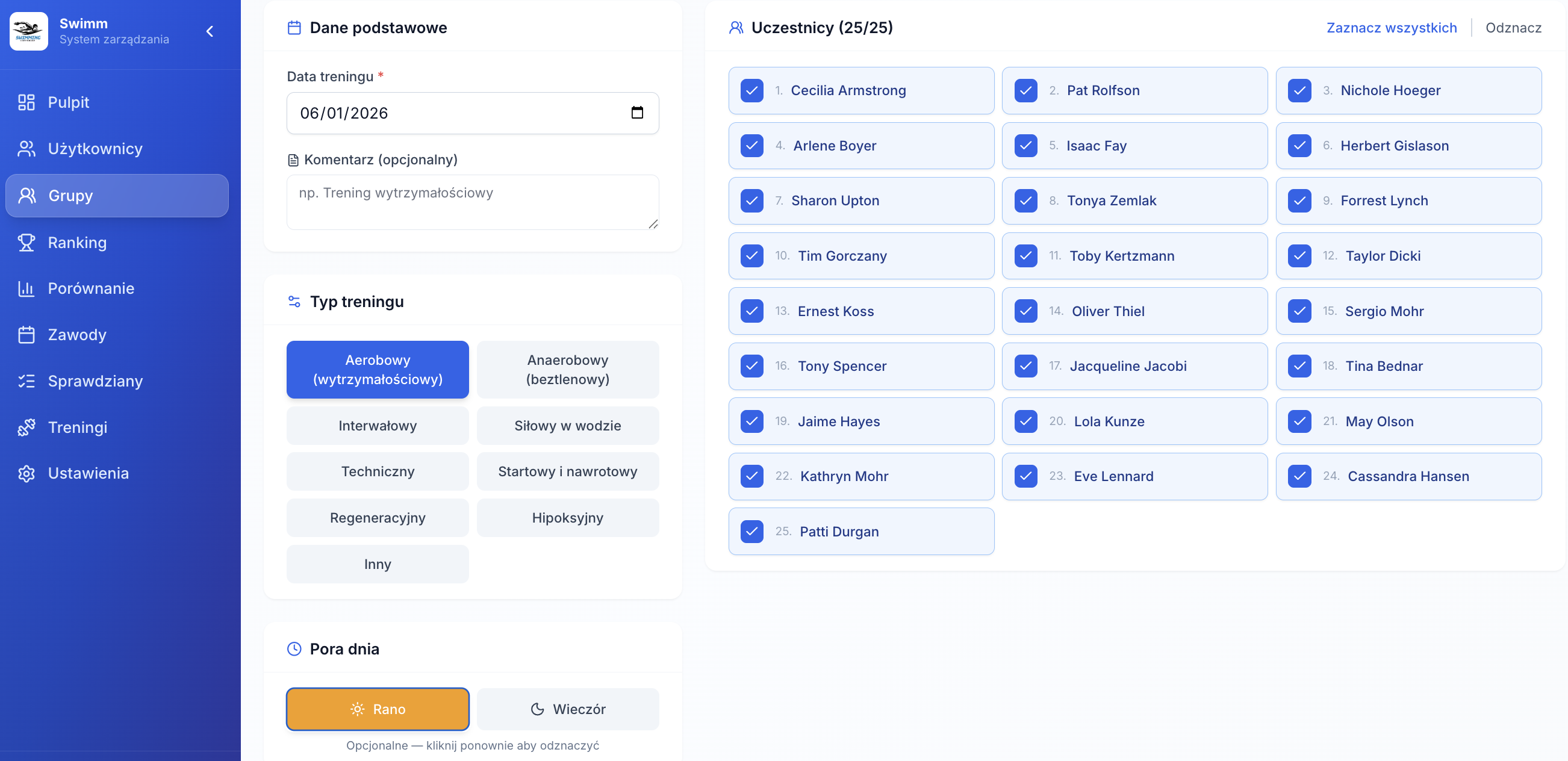This screenshot has width=1568, height=761.
Task: Choose Wieczór time of day
Action: point(567,709)
